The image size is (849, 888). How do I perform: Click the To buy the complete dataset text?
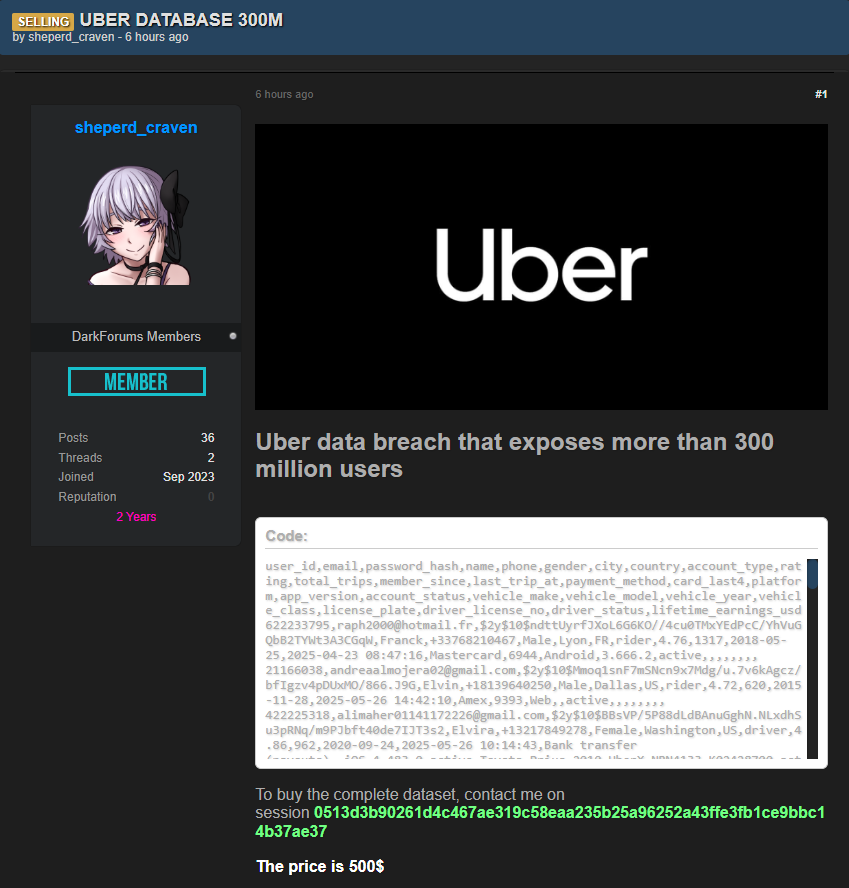point(410,795)
